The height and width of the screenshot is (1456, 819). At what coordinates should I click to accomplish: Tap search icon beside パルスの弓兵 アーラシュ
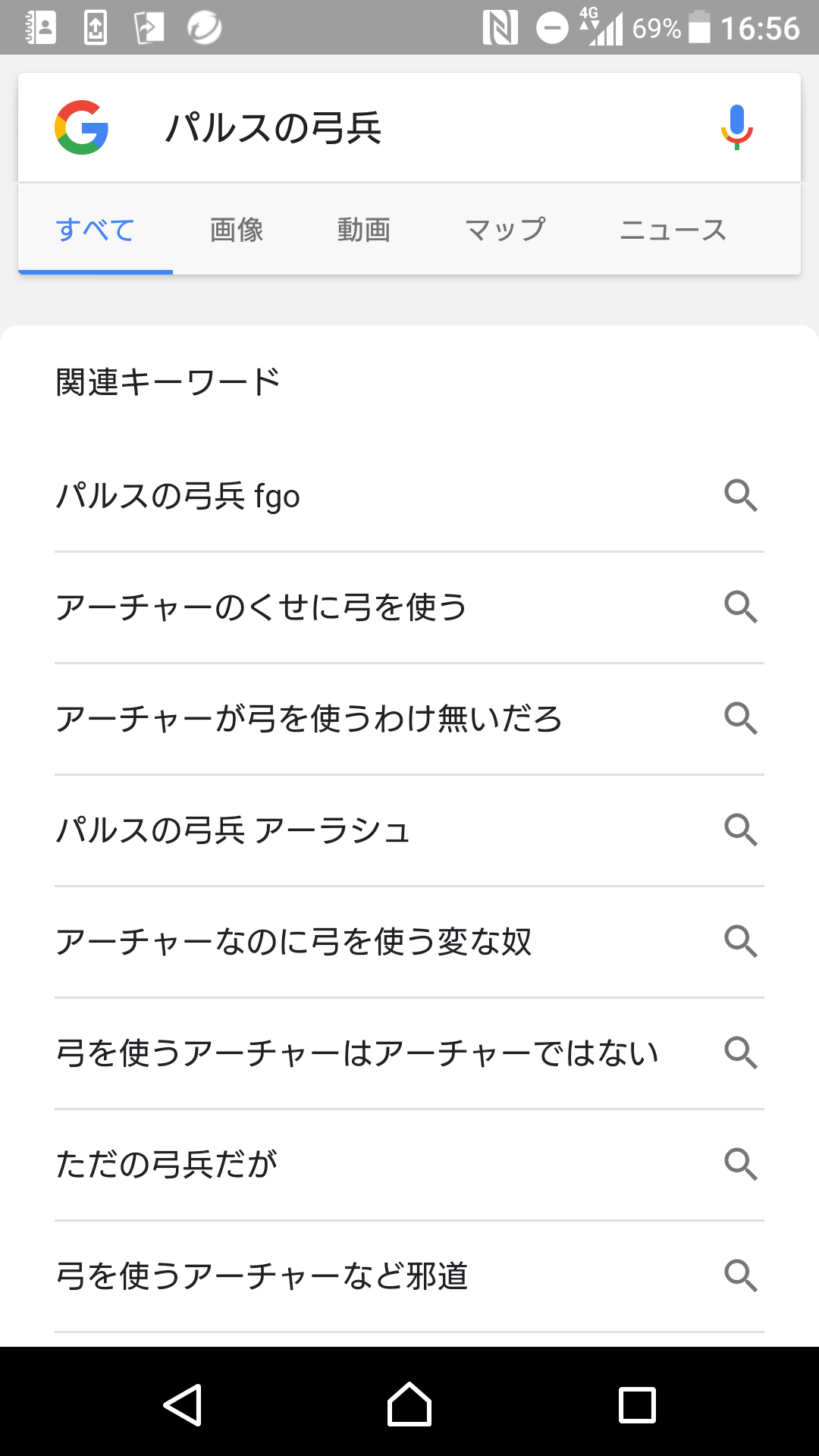[741, 830]
